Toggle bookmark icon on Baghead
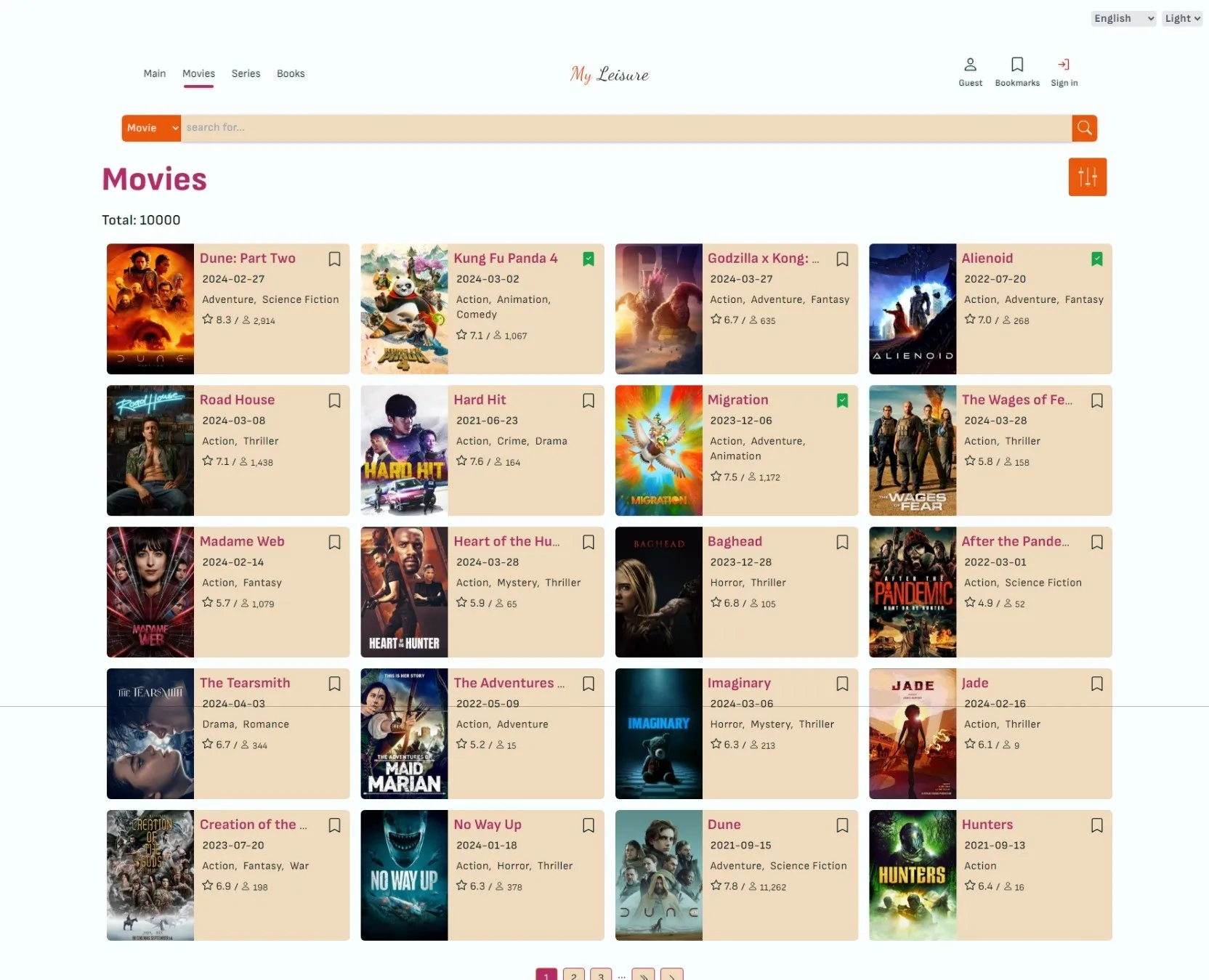This screenshot has height=980, width=1209. (842, 542)
